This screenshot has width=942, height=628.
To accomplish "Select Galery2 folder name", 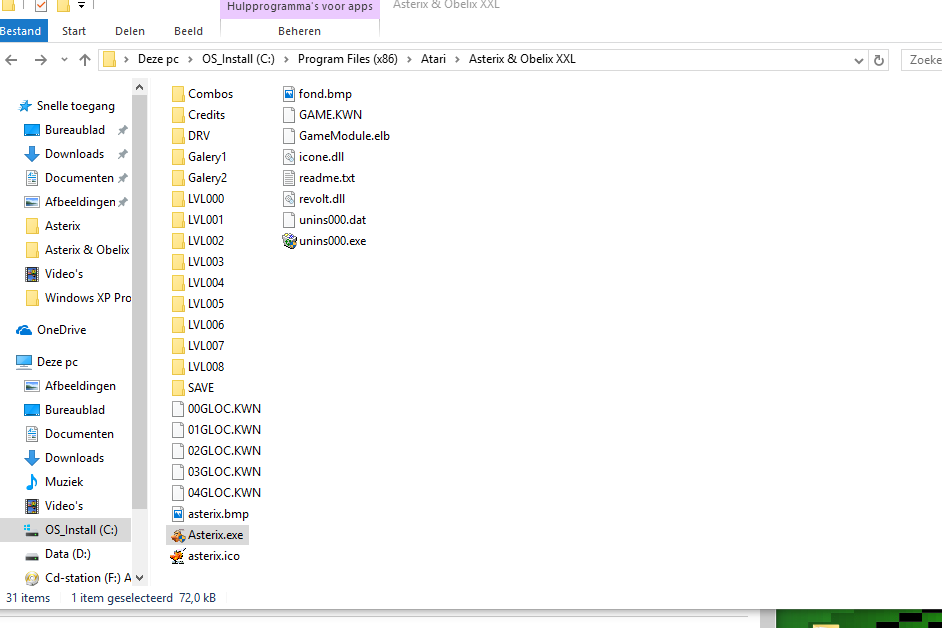I will tap(207, 178).
